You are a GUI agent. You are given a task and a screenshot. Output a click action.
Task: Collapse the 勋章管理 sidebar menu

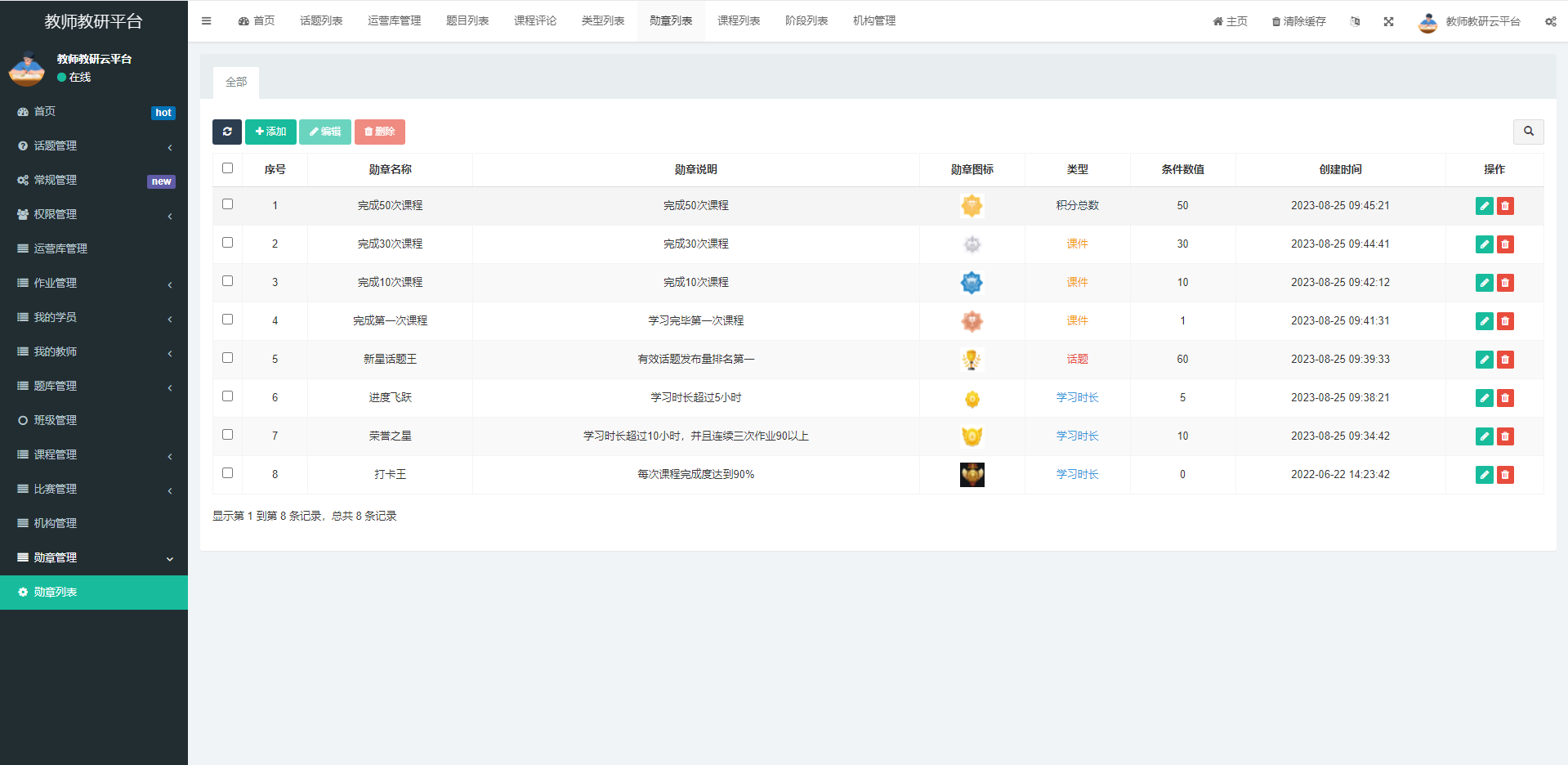tap(94, 557)
